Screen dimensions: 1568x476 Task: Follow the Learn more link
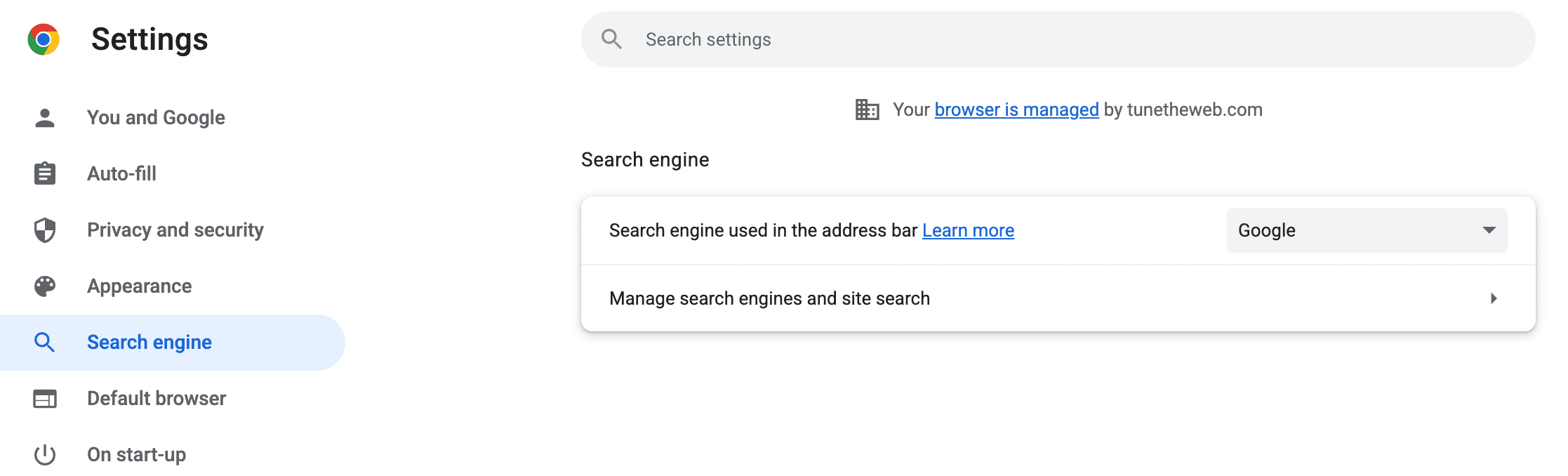tap(968, 230)
